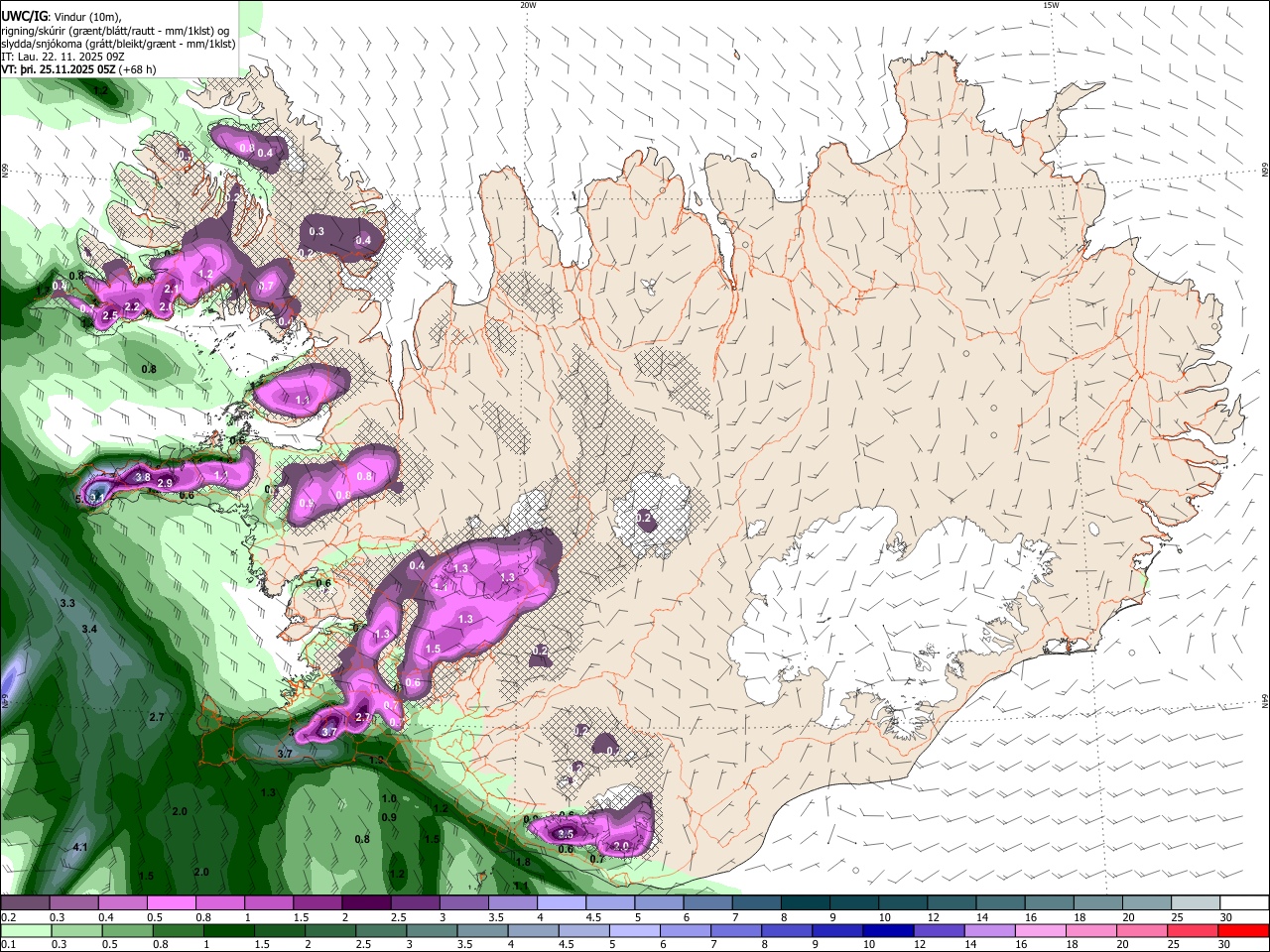This screenshot has height=952, width=1270.
Task: Click the darkest purple snow swatch between 2 and 2.5
Action: 365,902
